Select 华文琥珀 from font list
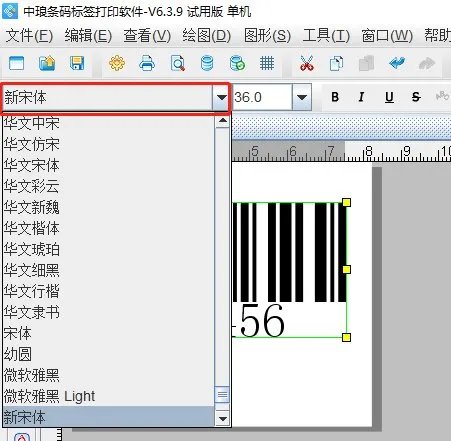Screen dimensions: 451x441 [x=108, y=249]
